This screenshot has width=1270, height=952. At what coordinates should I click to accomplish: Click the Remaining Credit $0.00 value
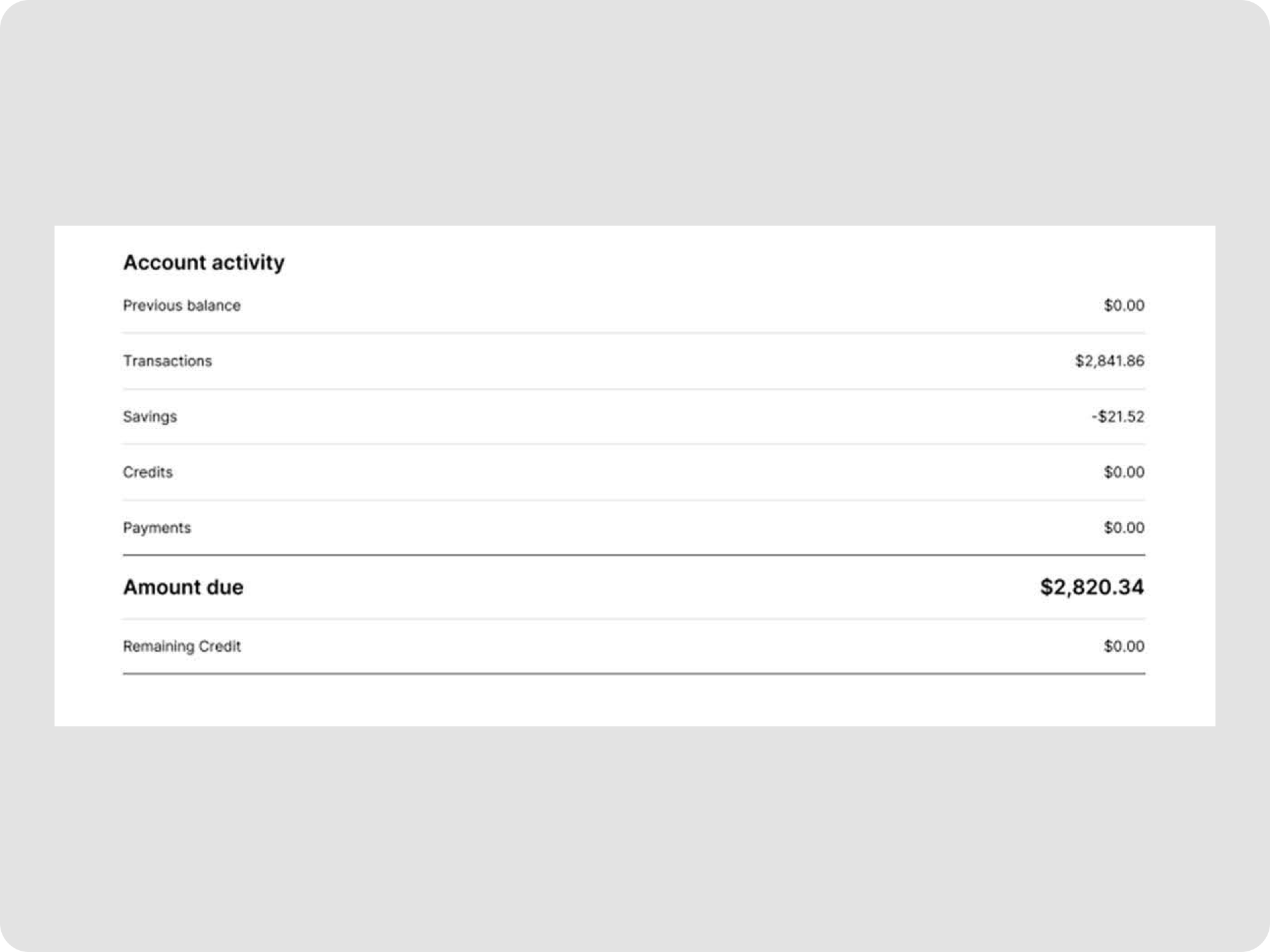coord(1124,646)
